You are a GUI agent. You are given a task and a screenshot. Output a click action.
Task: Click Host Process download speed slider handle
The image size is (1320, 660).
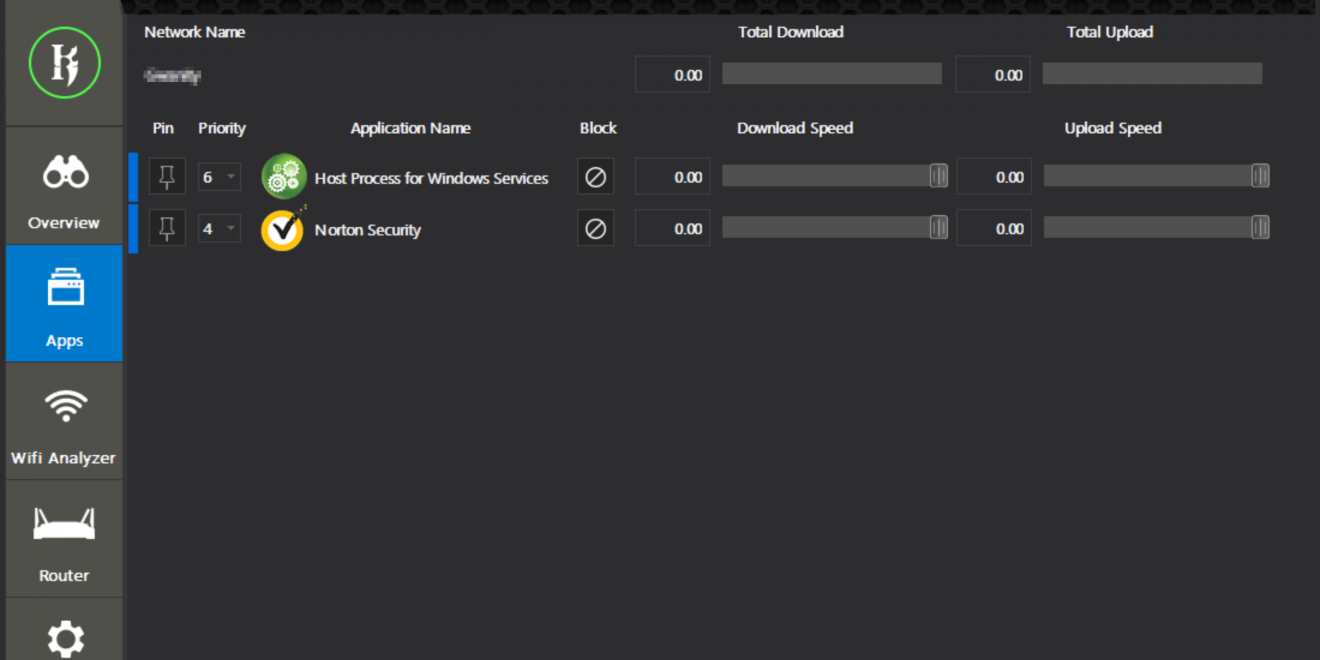pos(938,176)
